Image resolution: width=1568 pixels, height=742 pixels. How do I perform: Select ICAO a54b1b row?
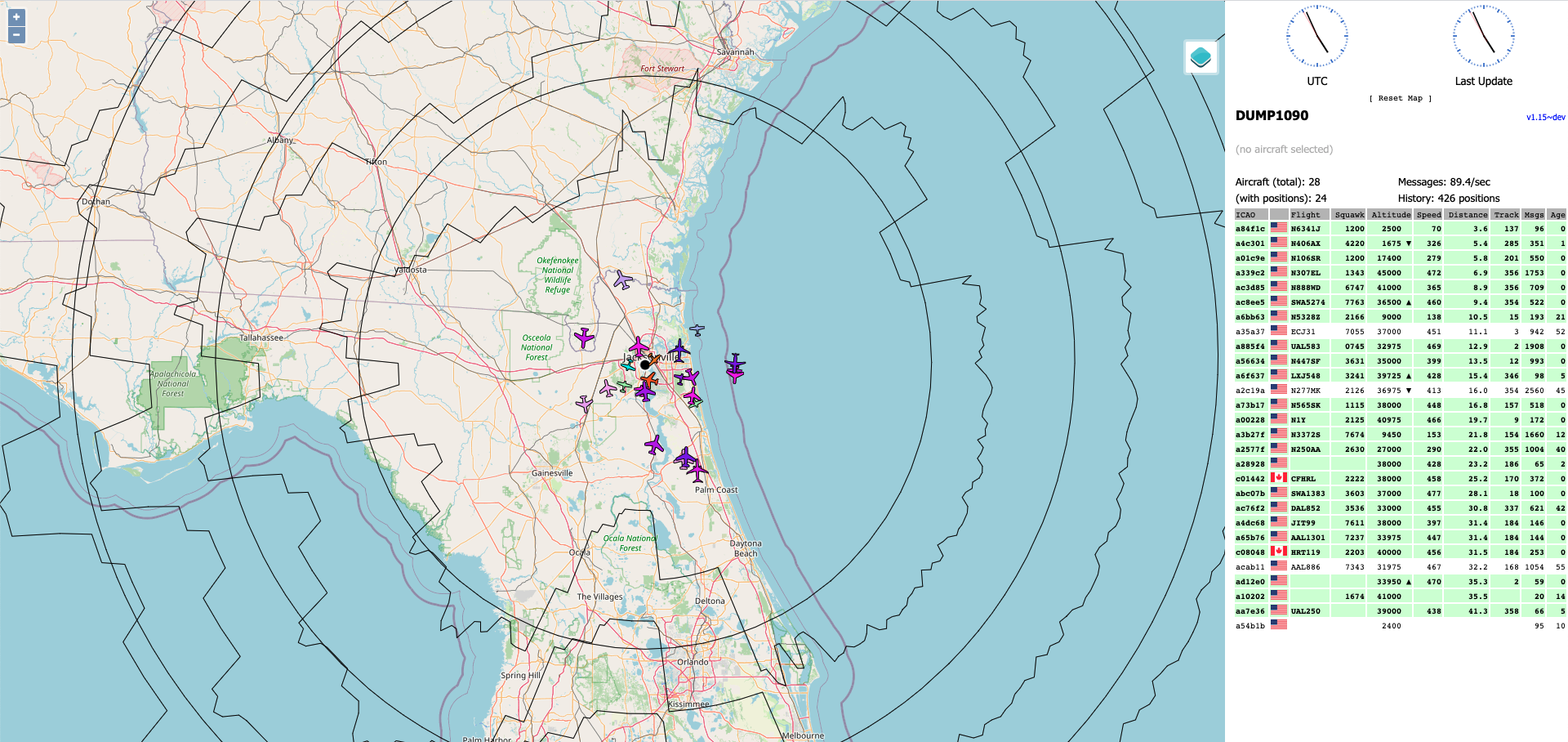1400,626
